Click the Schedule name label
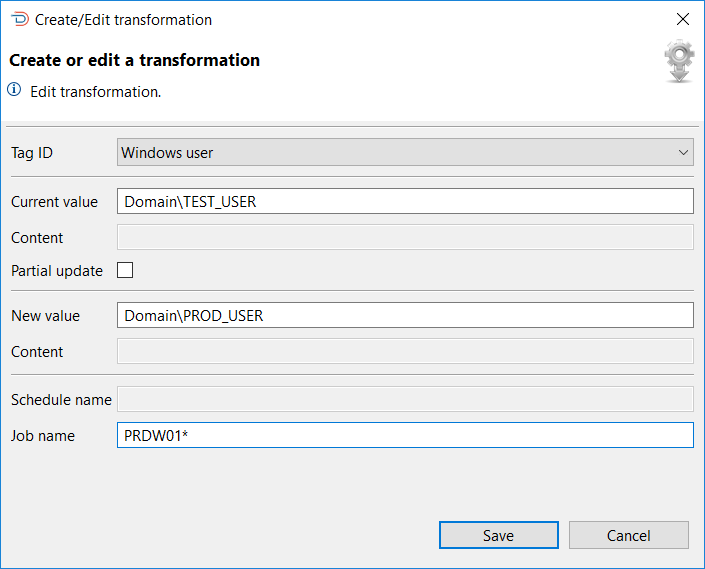This screenshot has width=705, height=569. click(x=61, y=400)
